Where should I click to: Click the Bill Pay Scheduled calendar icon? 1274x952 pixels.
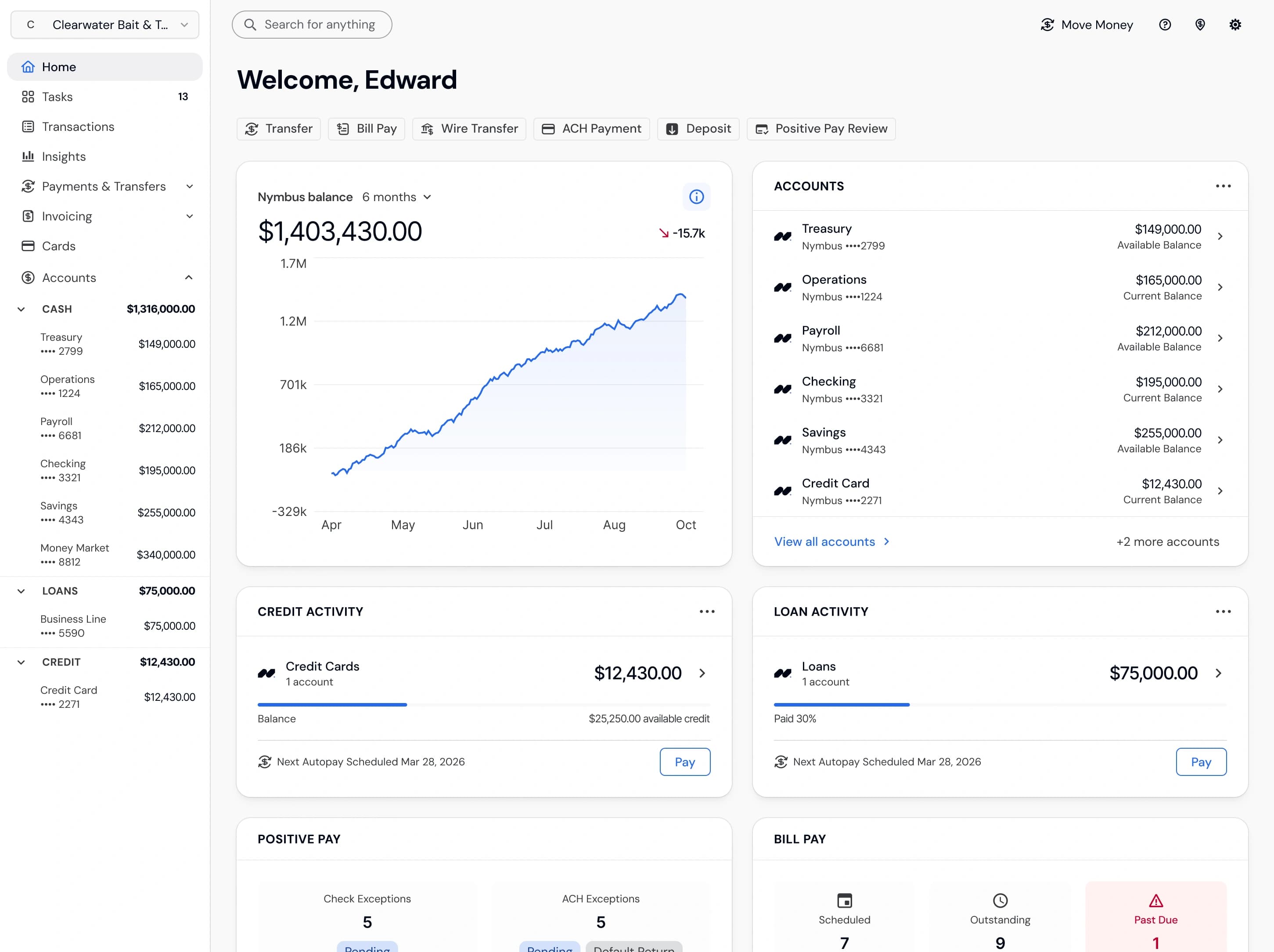[x=844, y=900]
